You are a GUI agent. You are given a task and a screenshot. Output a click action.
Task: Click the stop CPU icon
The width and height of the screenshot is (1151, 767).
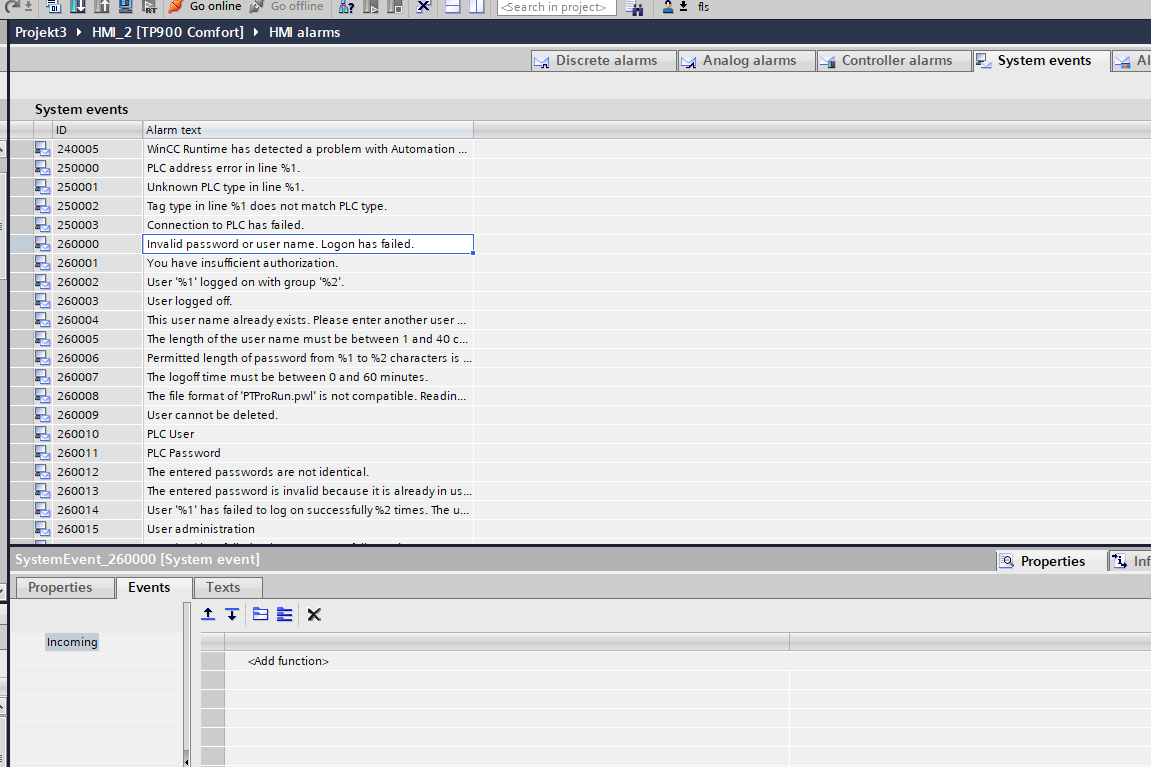click(395, 7)
